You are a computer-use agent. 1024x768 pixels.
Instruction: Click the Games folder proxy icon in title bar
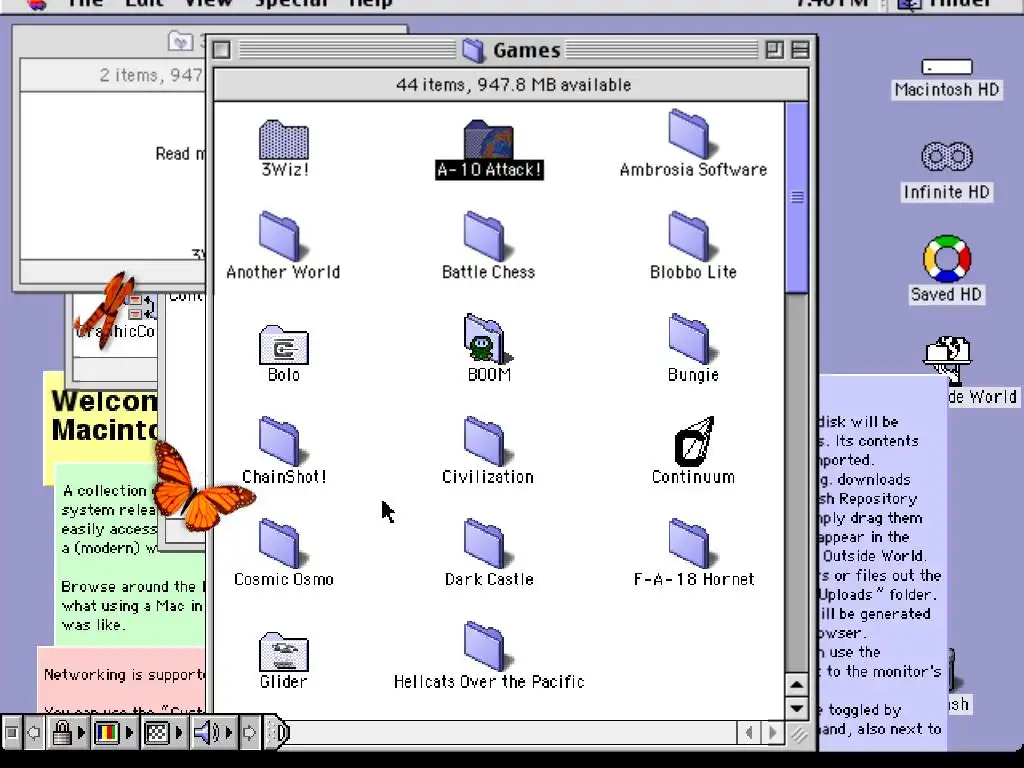click(473, 50)
